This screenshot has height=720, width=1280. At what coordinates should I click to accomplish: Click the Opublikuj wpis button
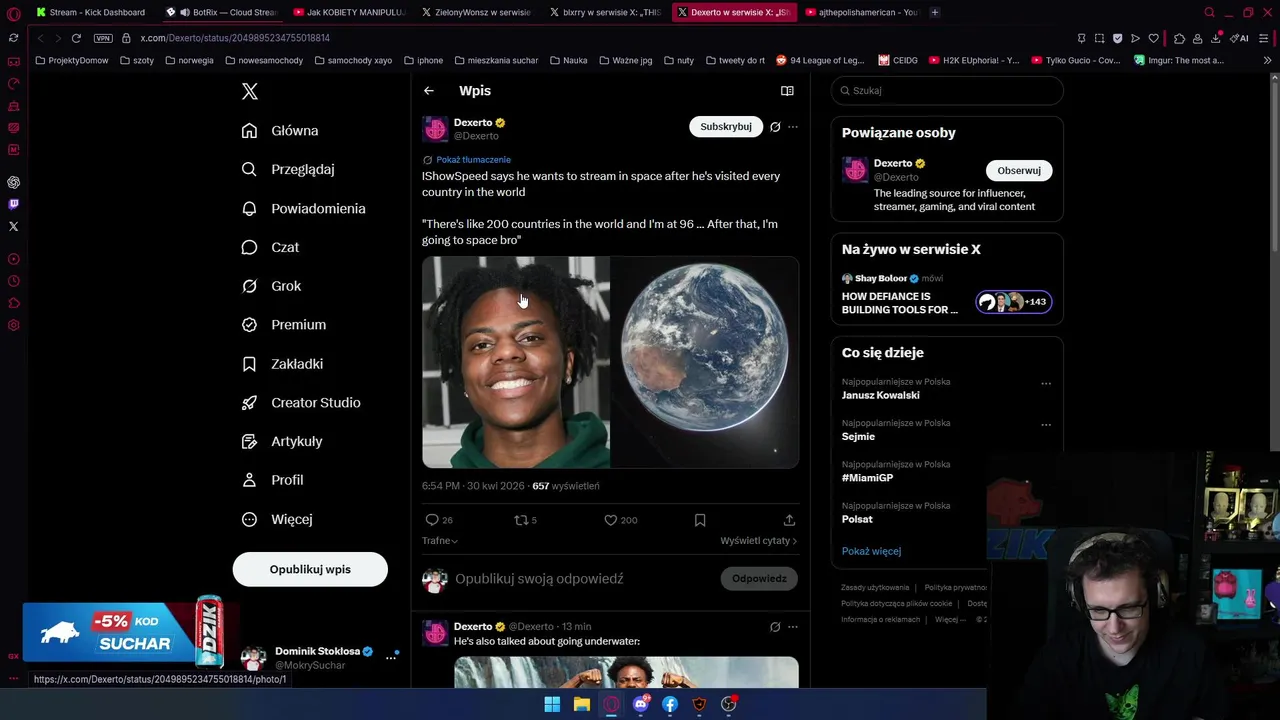(x=310, y=569)
